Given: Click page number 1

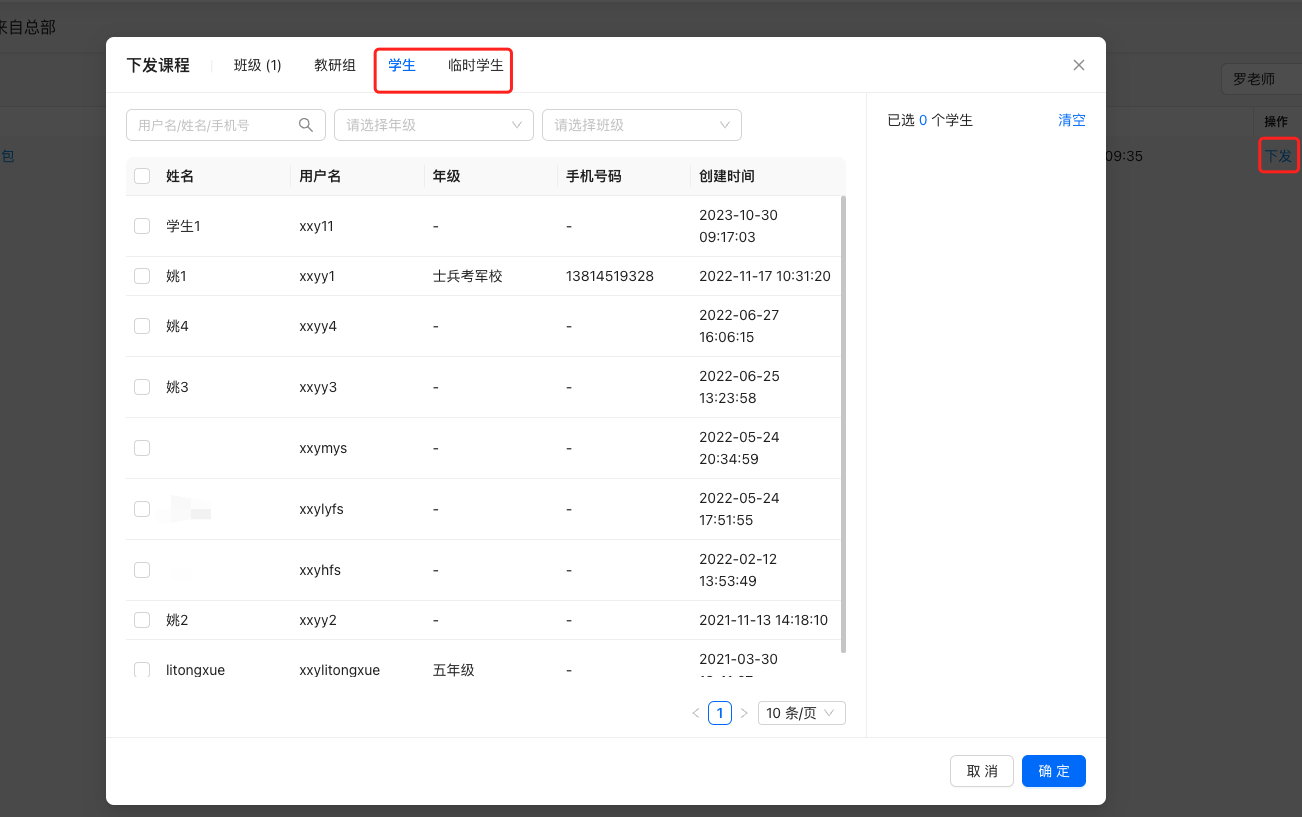Looking at the screenshot, I should tap(720, 713).
